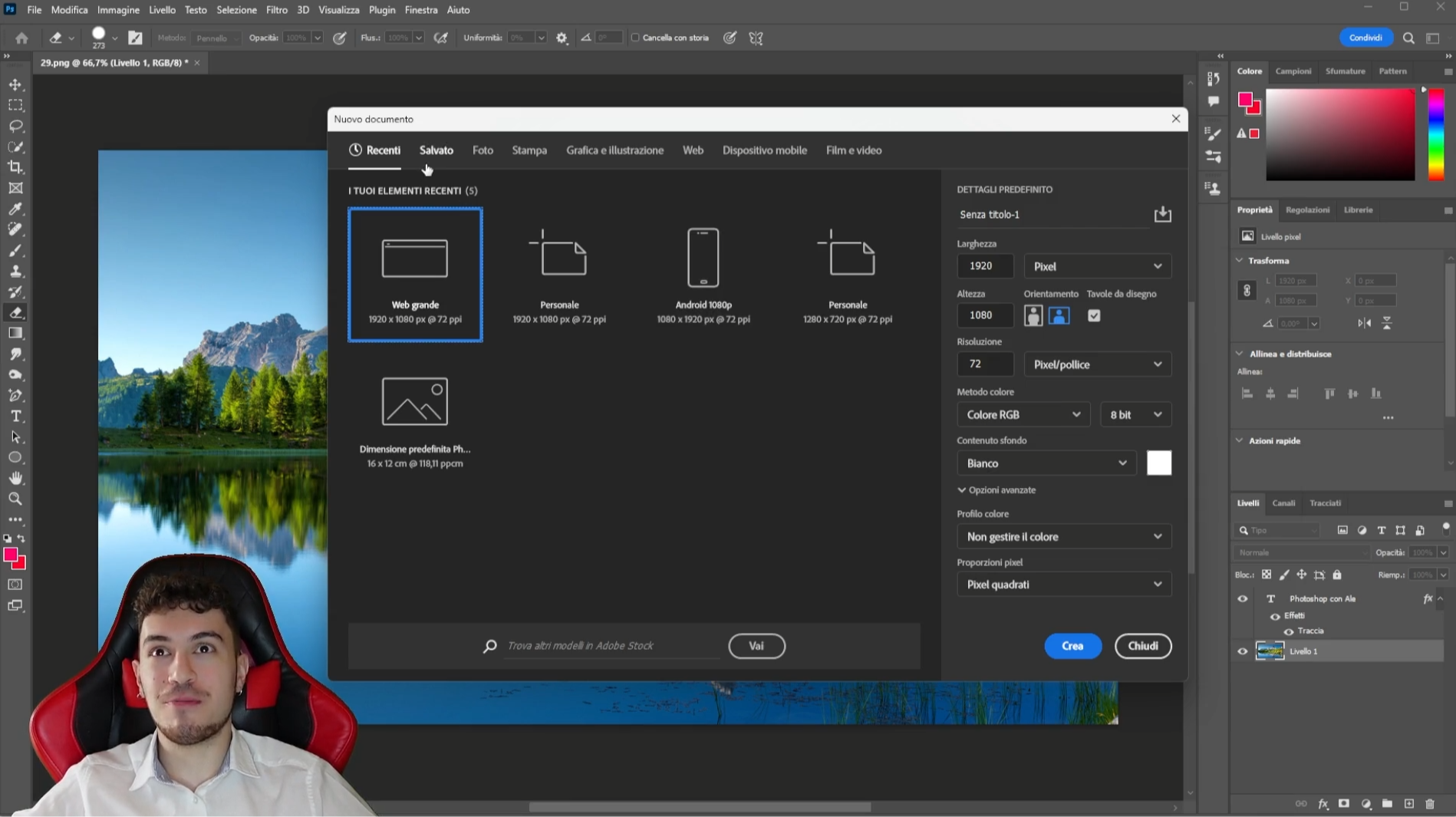
Task: Hide the Livello 1 layer
Action: click(x=1242, y=651)
